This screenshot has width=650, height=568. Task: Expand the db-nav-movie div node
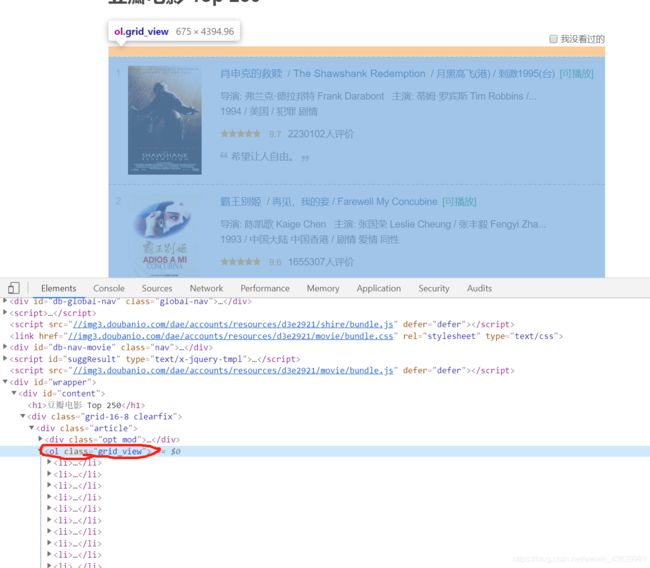coord(5,347)
